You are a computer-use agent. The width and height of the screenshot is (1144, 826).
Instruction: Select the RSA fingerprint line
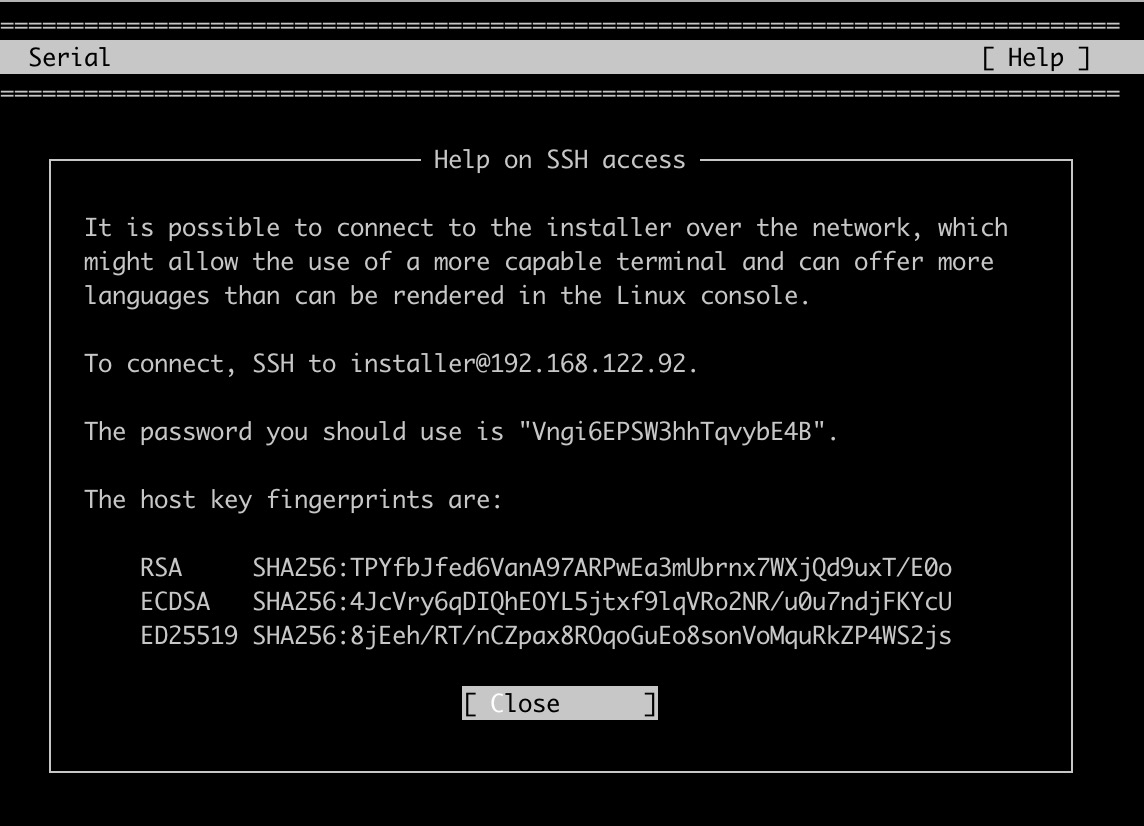(546, 568)
